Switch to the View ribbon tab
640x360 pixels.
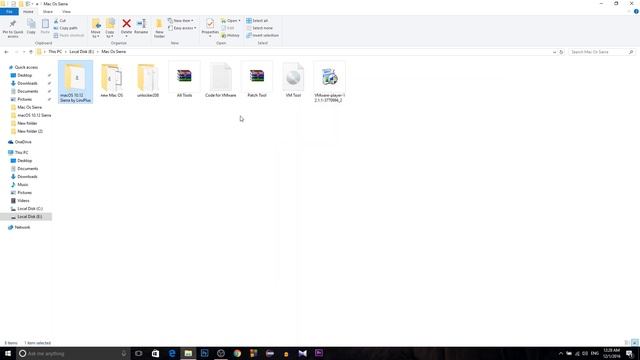tap(66, 12)
